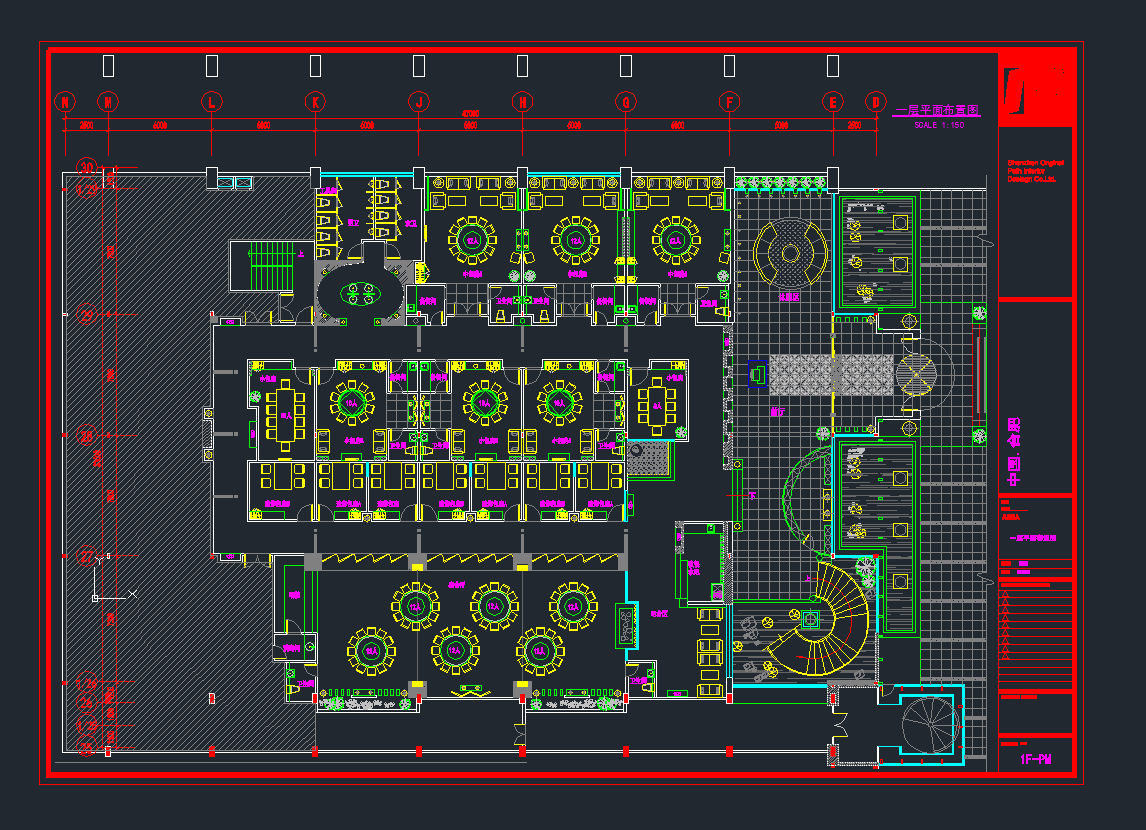
Task: Select the pink floor plan title text
Action: point(935,111)
